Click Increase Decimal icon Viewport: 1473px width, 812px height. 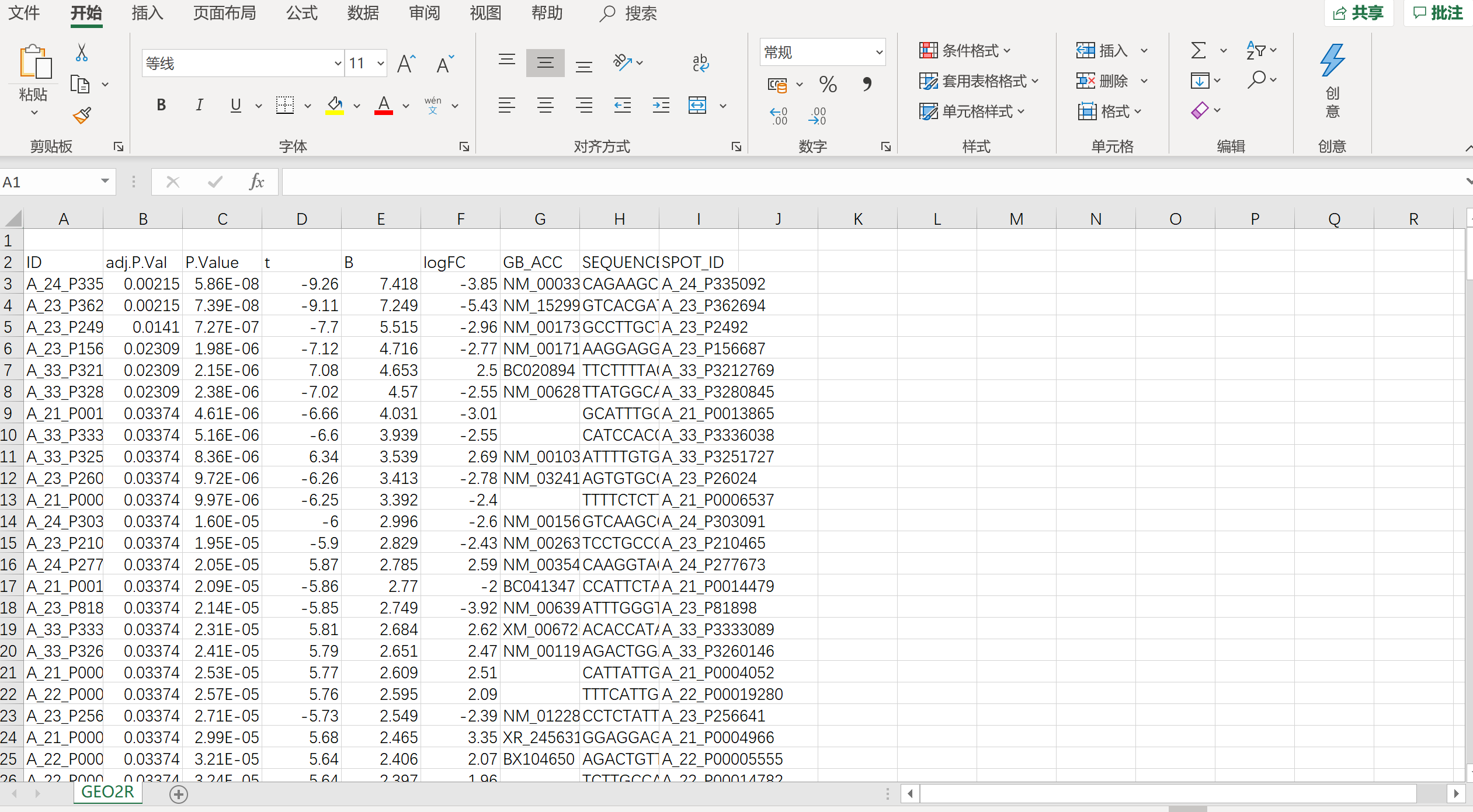point(779,116)
